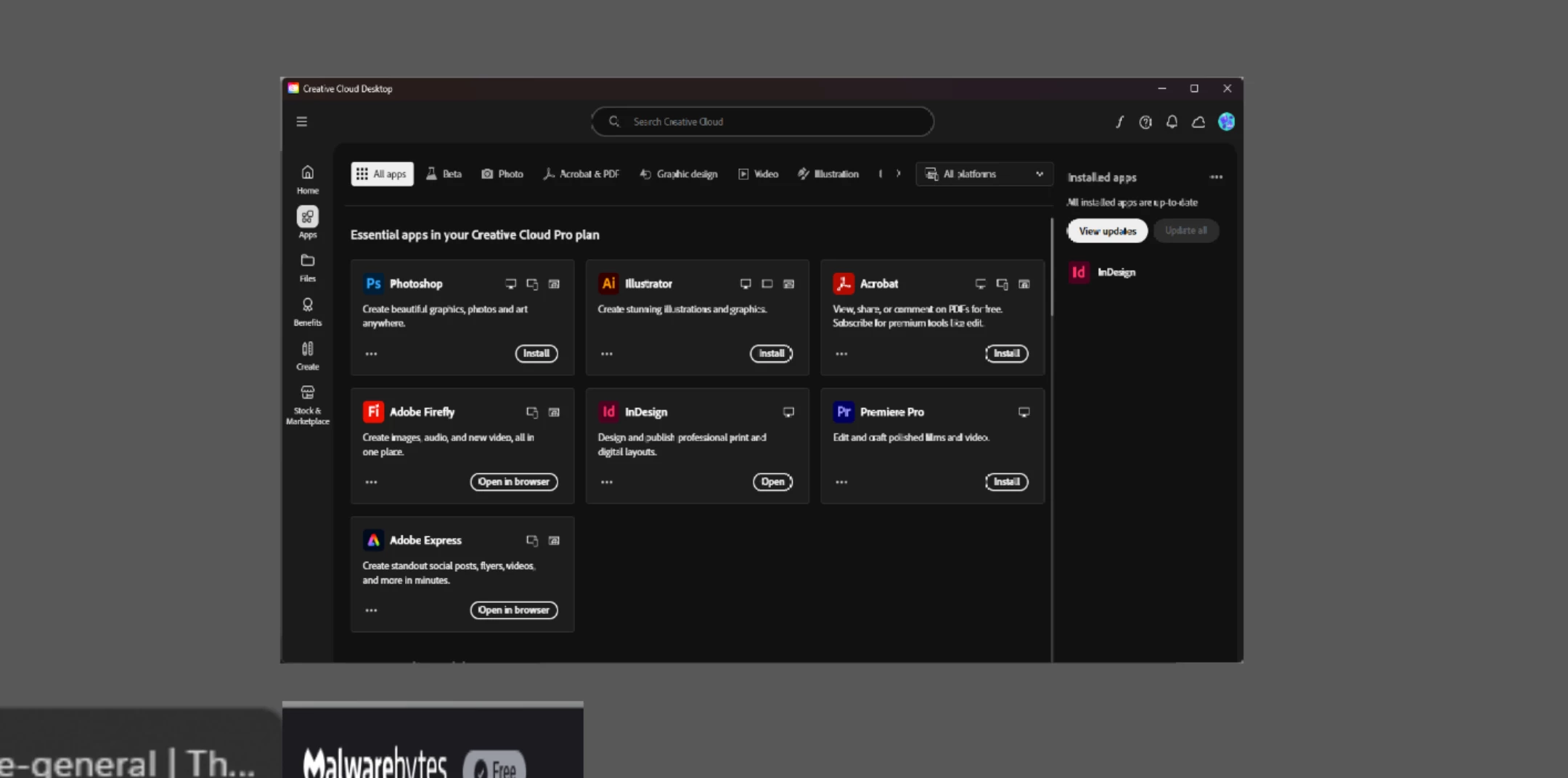The width and height of the screenshot is (1568, 778).
Task: Click the Malwarebytes Free badge
Action: coord(496,766)
